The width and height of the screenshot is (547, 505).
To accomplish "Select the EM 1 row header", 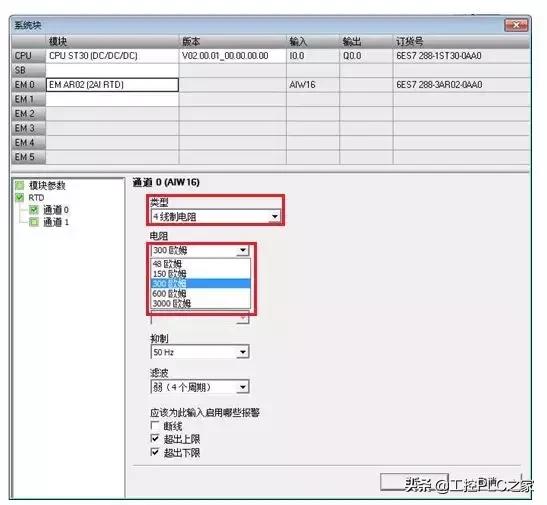I will coord(28,99).
